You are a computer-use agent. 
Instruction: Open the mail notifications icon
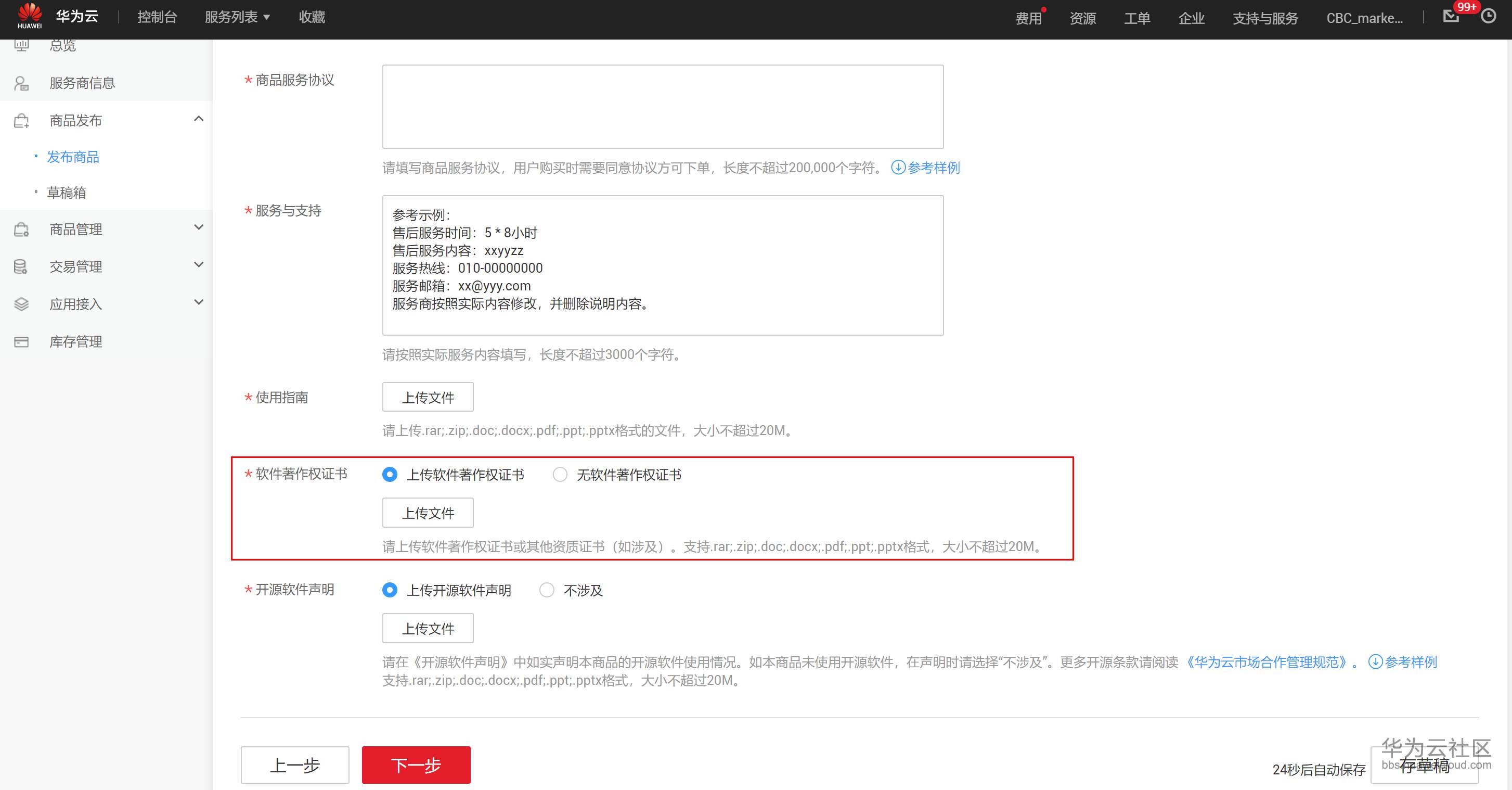[1451, 16]
